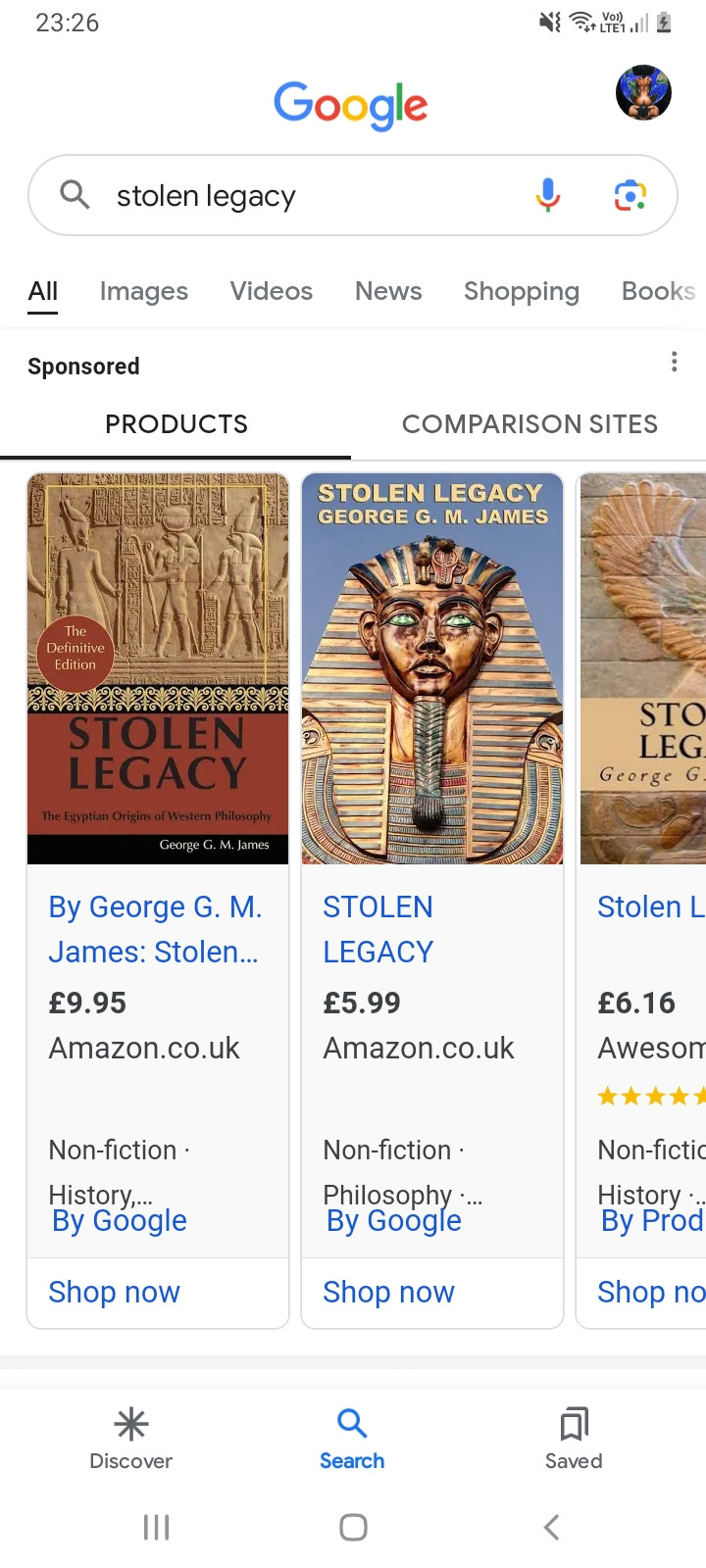Screen dimensions: 706x1568
Task: Select the Shopping results tab
Action: [521, 291]
